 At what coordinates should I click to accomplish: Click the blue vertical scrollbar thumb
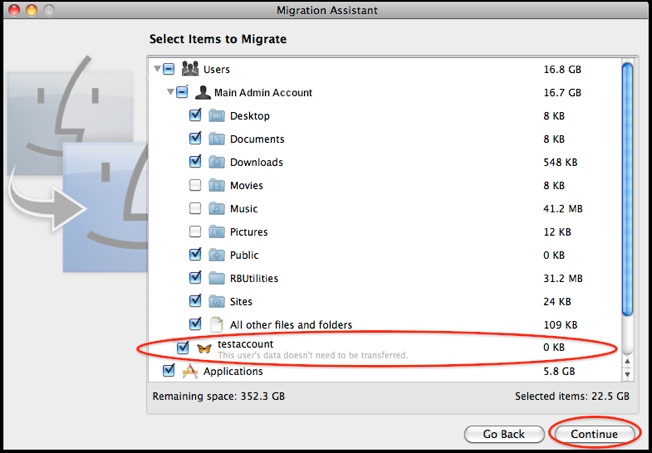(x=627, y=188)
